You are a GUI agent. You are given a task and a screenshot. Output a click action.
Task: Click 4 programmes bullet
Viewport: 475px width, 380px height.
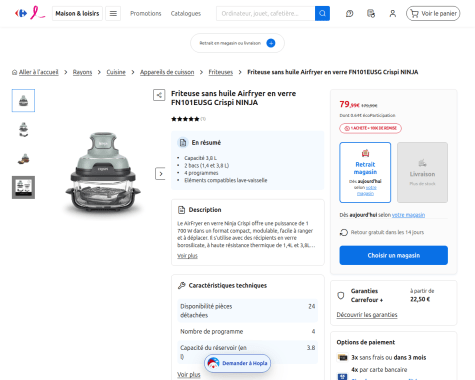pos(201,173)
